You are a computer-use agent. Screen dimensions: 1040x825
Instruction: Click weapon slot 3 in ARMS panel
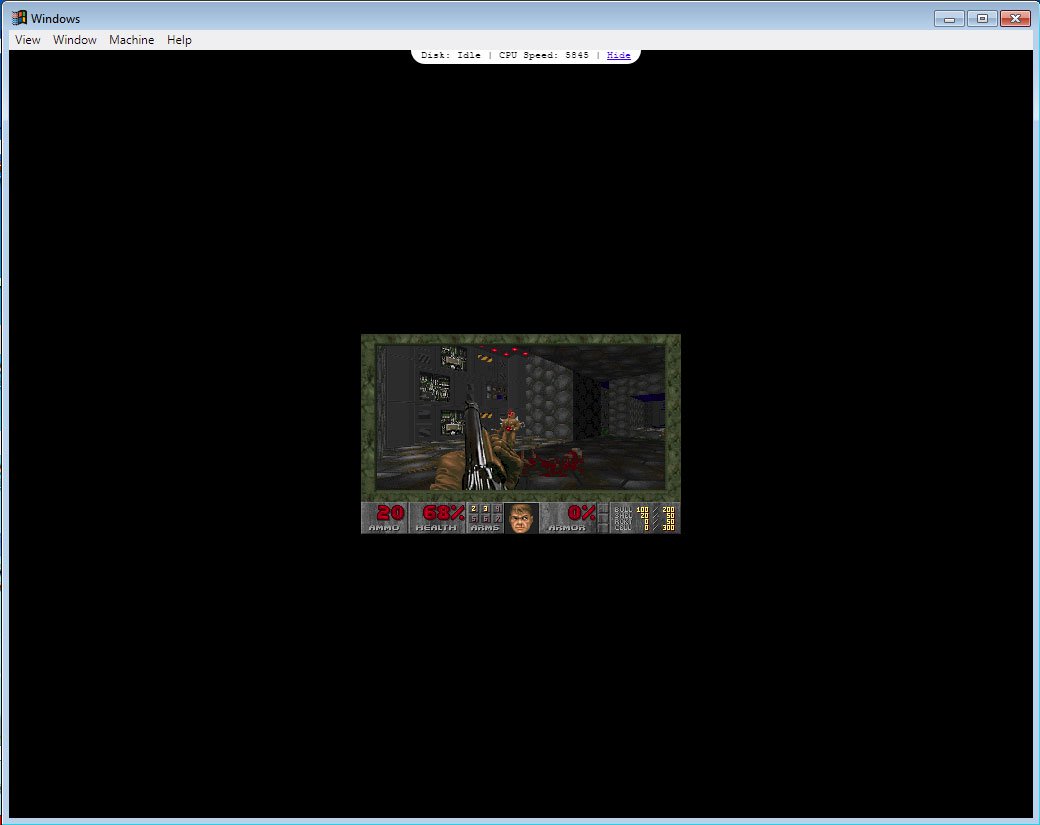[x=486, y=509]
